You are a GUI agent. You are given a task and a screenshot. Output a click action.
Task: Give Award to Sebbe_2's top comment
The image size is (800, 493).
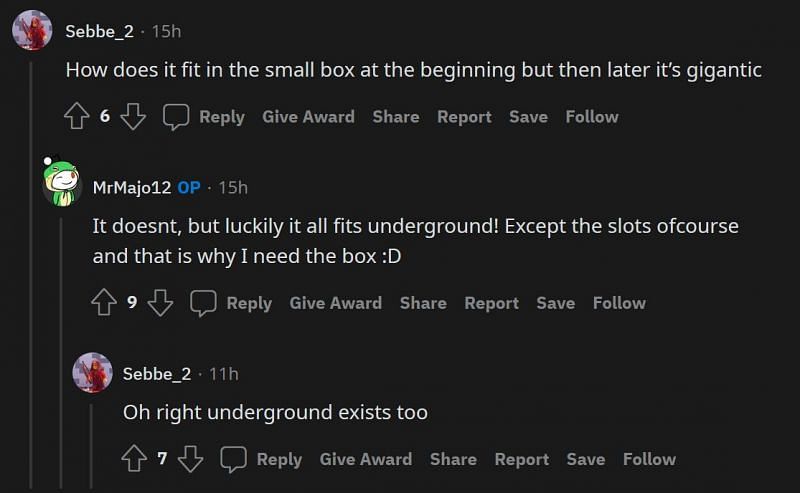pos(308,117)
